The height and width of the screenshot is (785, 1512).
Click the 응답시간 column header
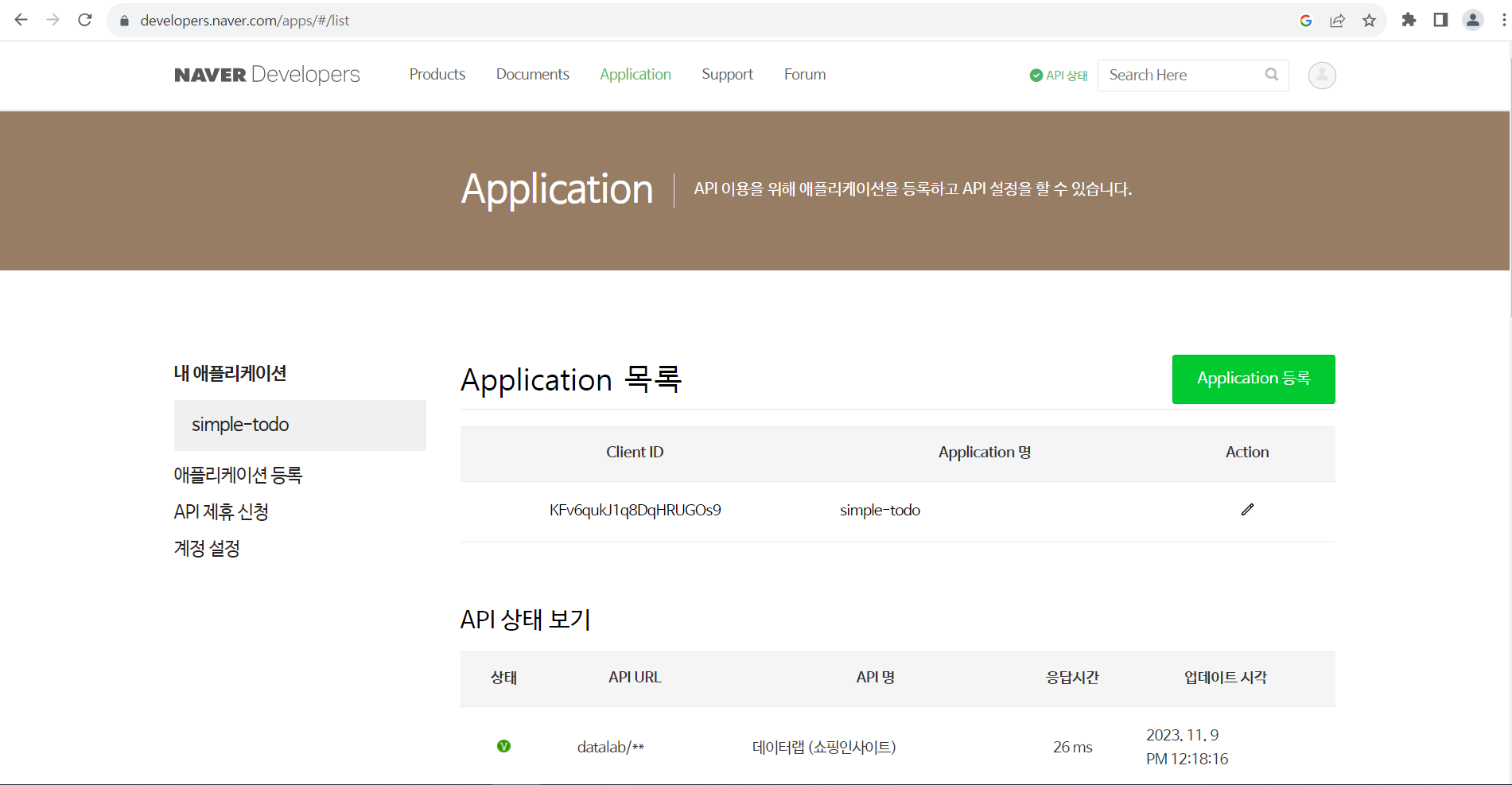1072,678
